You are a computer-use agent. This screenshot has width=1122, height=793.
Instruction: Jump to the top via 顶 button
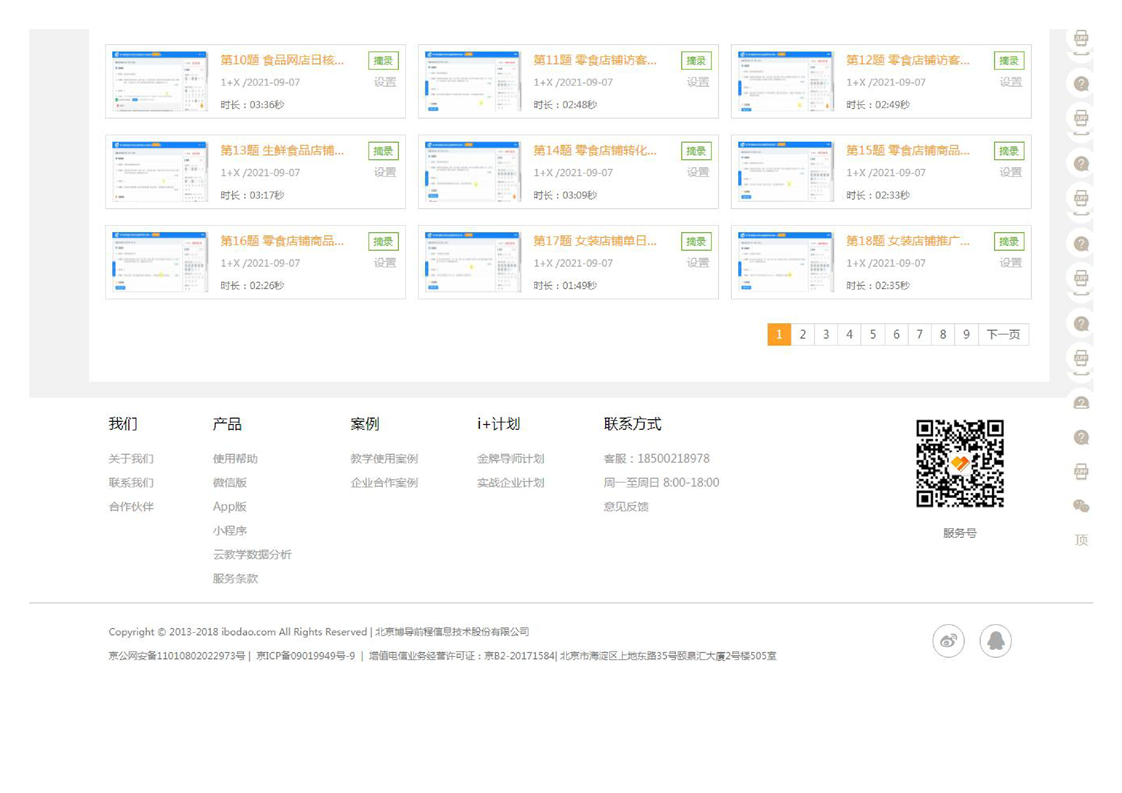tap(1081, 540)
